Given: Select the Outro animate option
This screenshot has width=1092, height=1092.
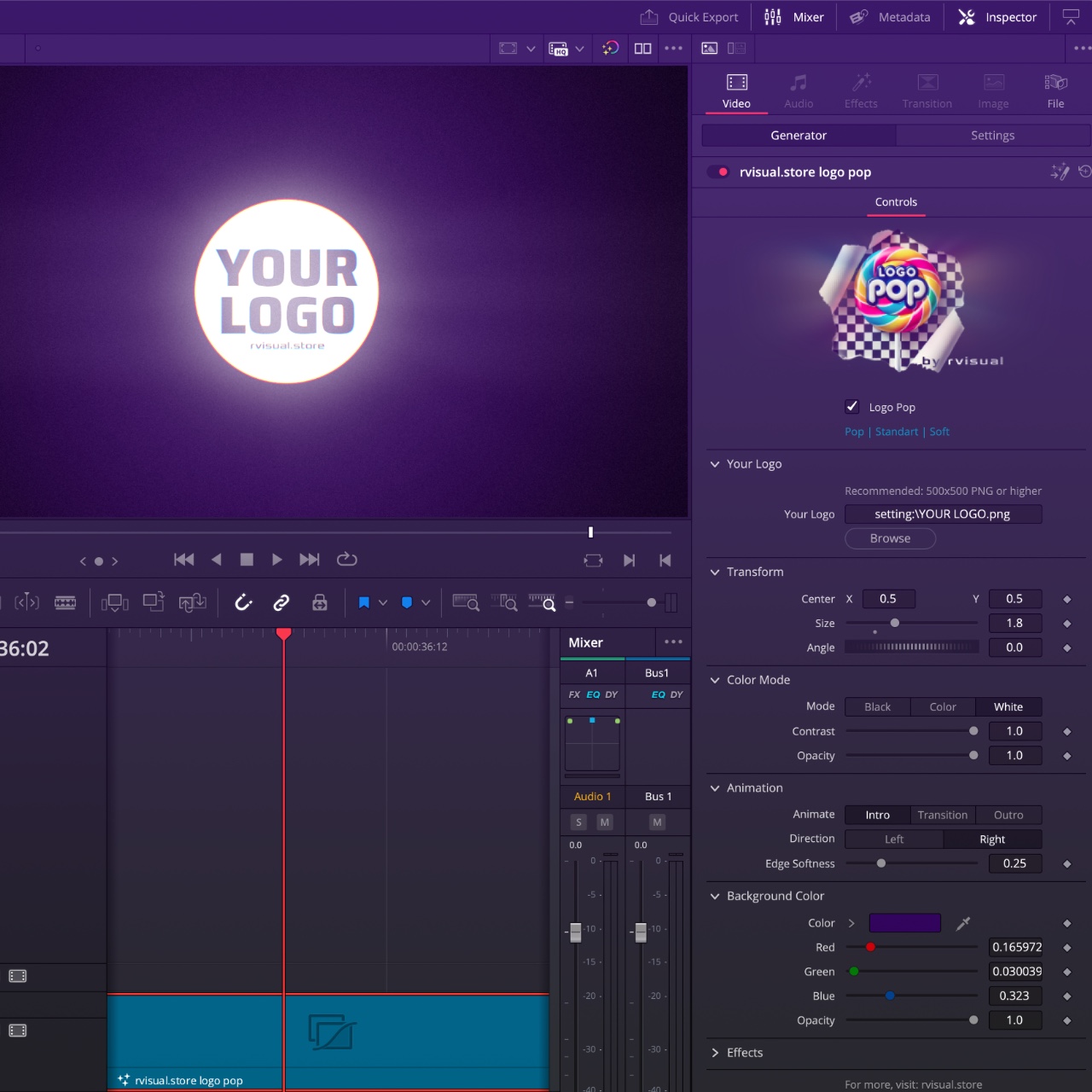Looking at the screenshot, I should tap(1008, 815).
